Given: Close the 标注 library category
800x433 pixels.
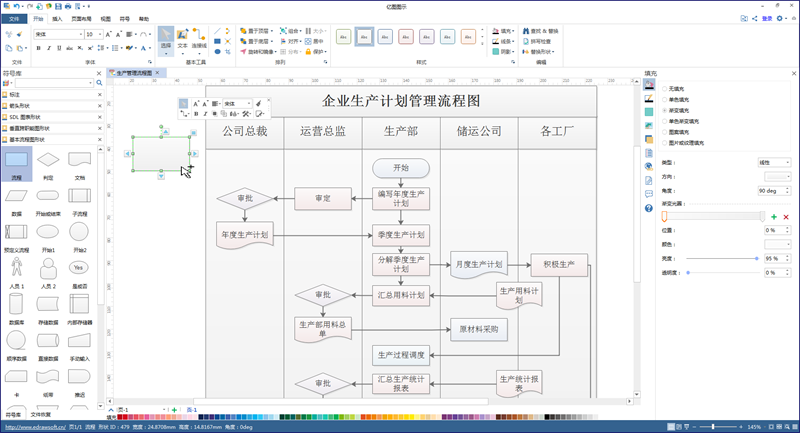Looking at the screenshot, I should pyautogui.click(x=99, y=94).
